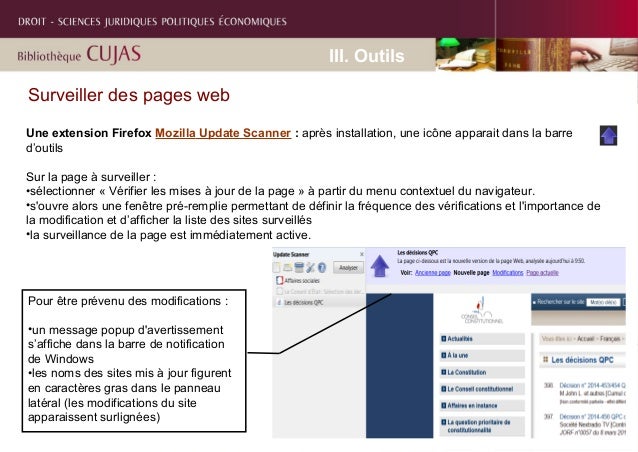
Task: Click the Les décisions QPC notification title
Action: coord(417,253)
